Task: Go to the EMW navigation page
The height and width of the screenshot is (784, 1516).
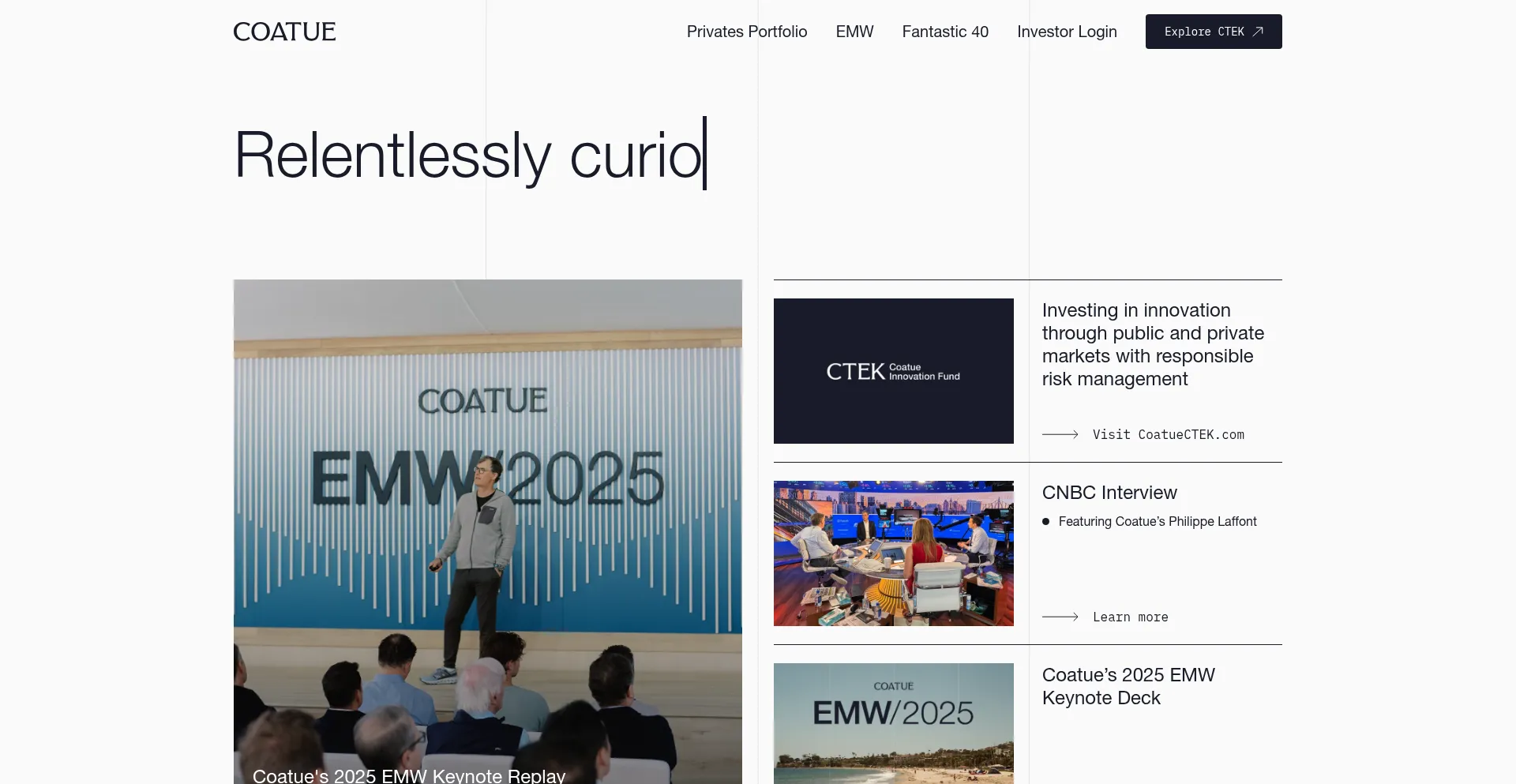Action: point(854,32)
